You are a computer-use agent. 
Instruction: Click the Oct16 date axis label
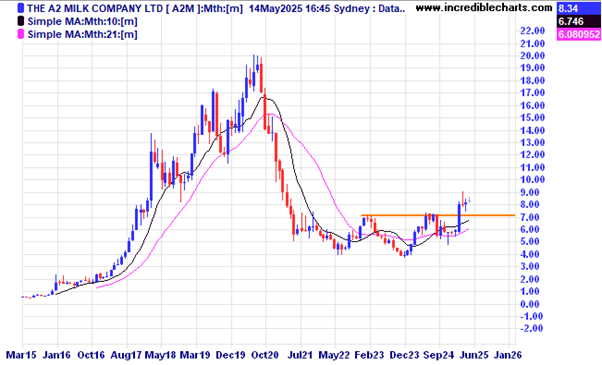[x=91, y=355]
